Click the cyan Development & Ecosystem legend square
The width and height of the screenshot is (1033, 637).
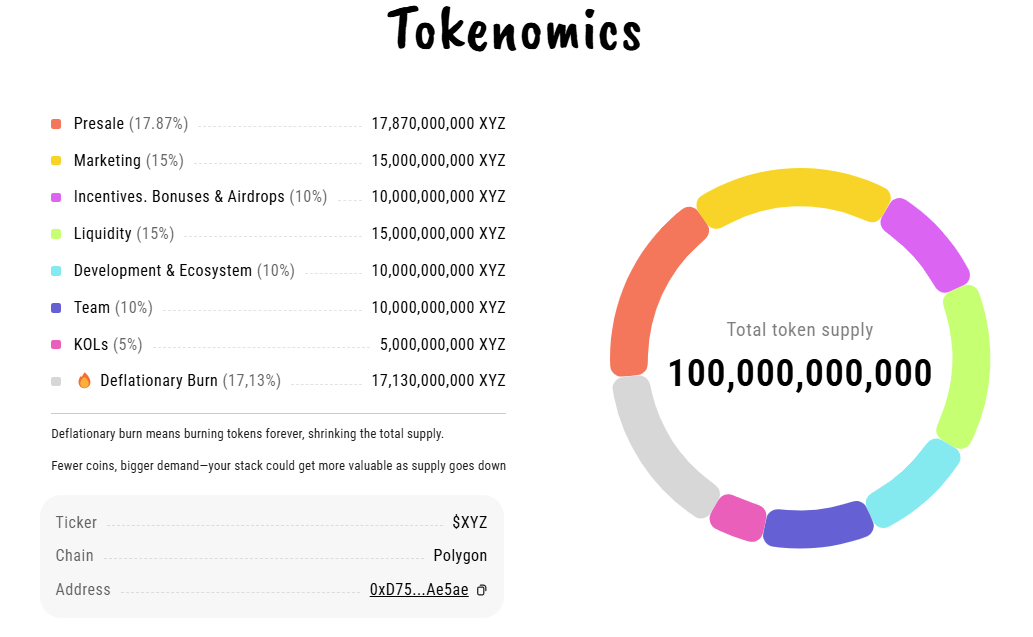56,271
